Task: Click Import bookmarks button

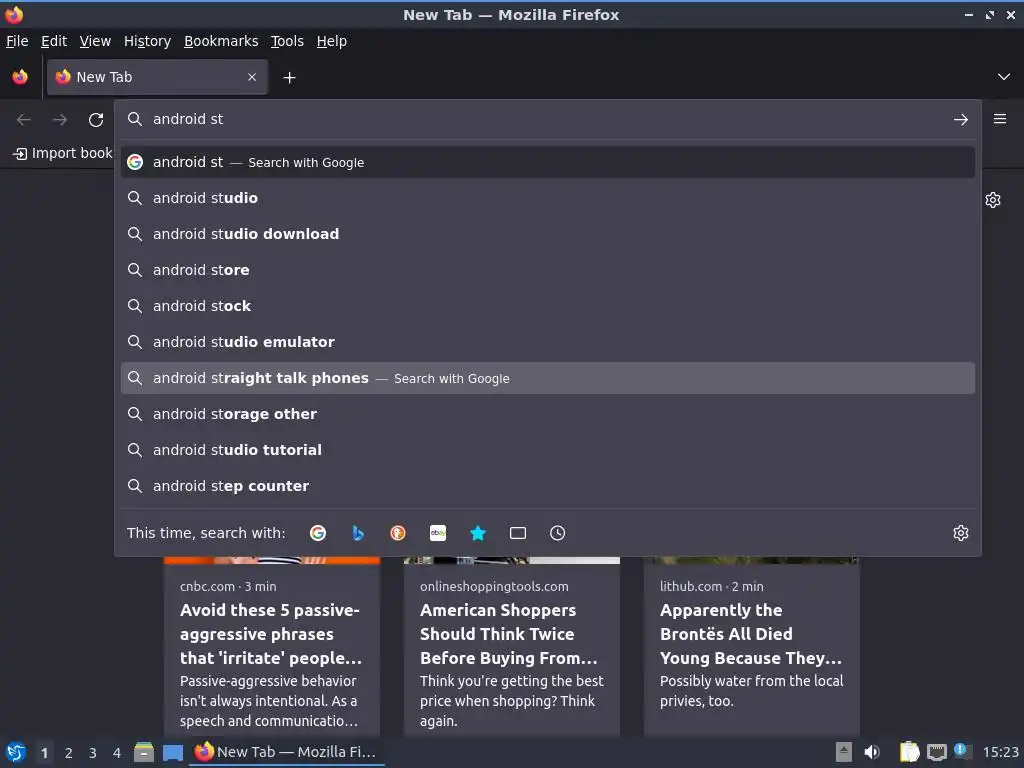Action: coord(63,153)
